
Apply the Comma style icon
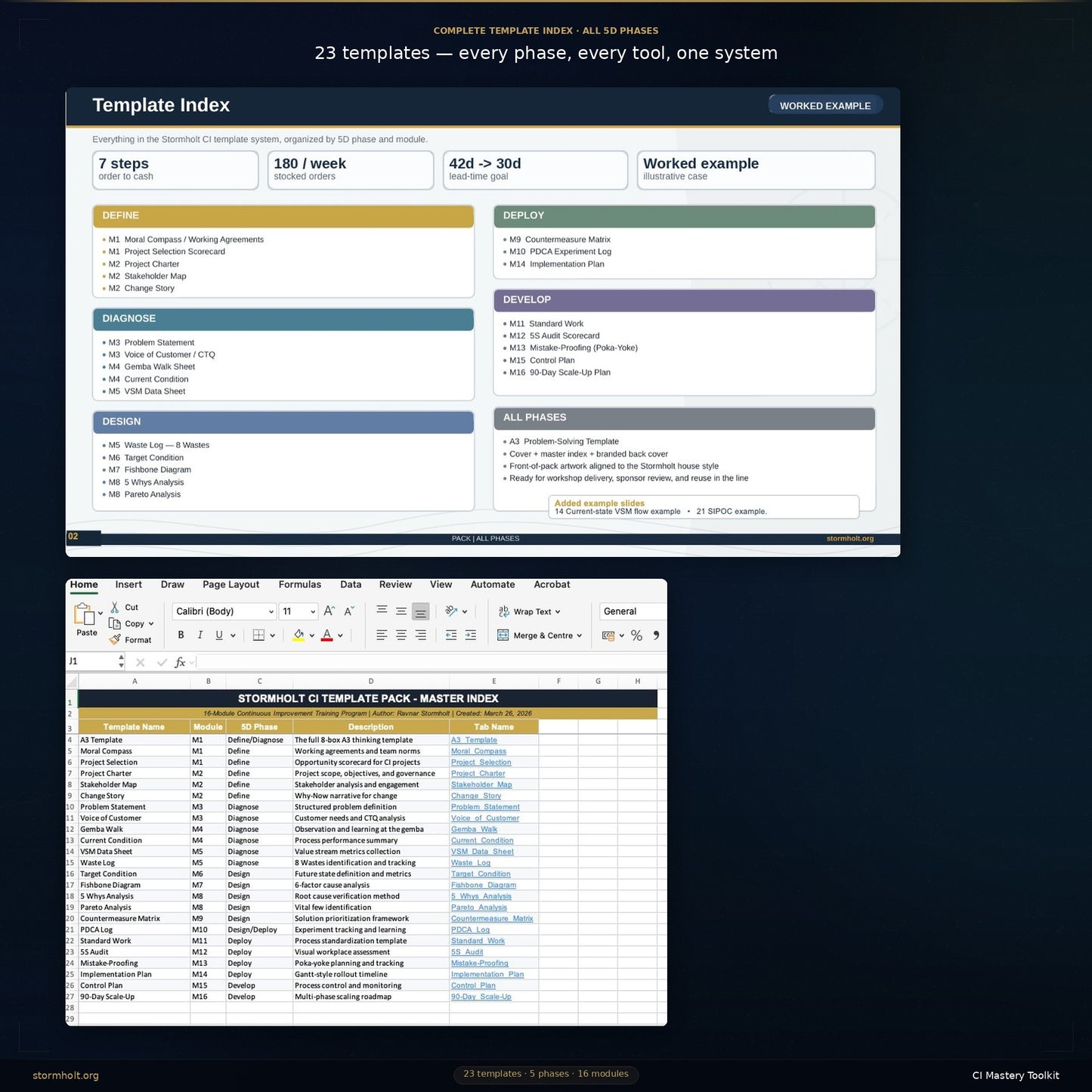[656, 635]
